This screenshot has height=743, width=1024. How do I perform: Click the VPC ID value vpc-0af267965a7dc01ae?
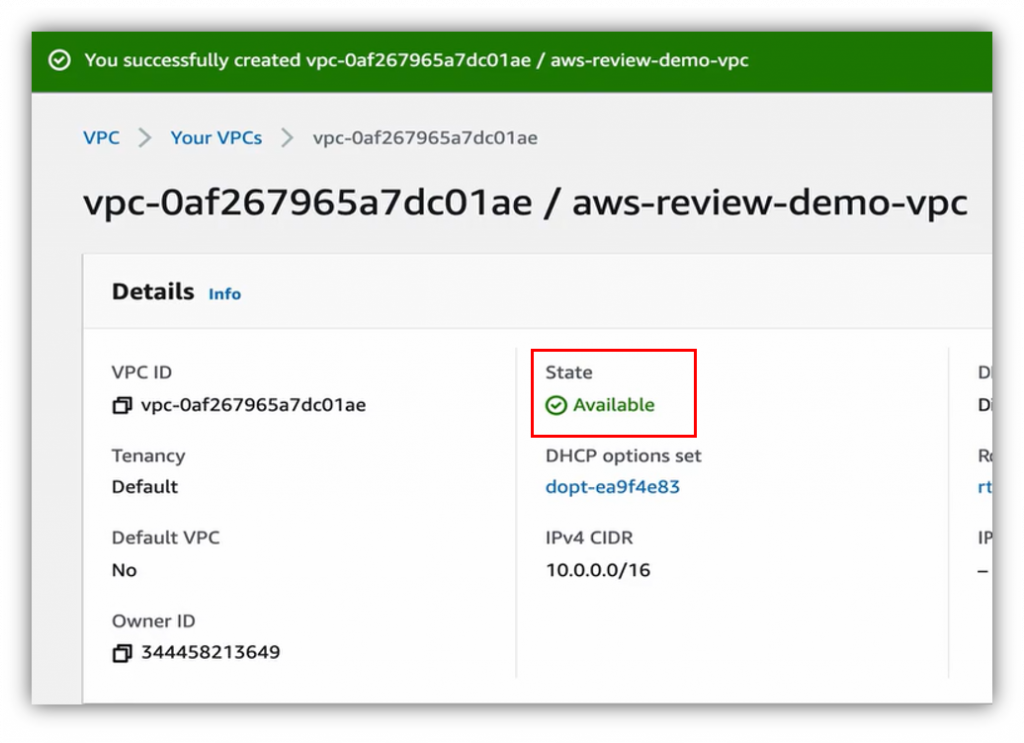click(x=253, y=405)
